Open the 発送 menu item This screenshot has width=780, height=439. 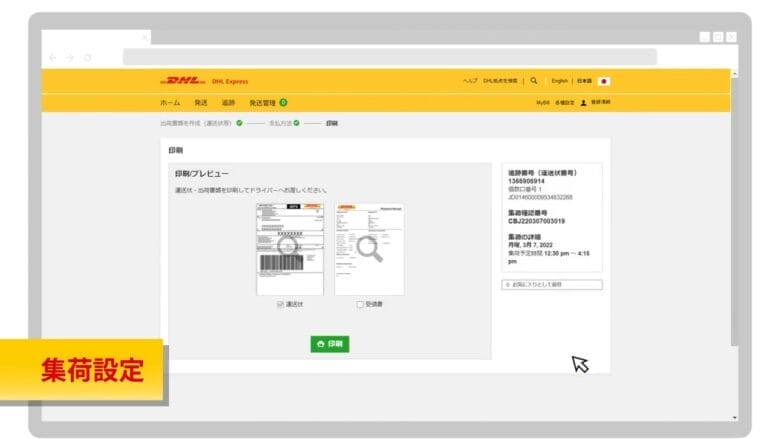pos(200,102)
